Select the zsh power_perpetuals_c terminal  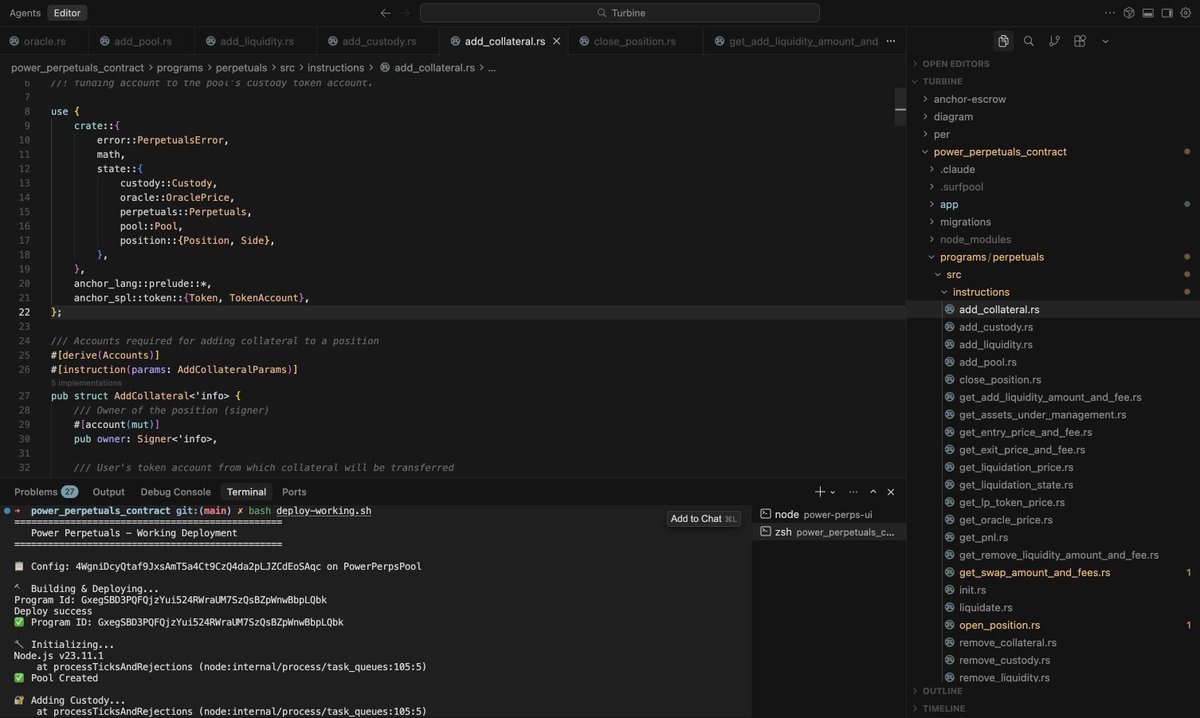coord(831,532)
